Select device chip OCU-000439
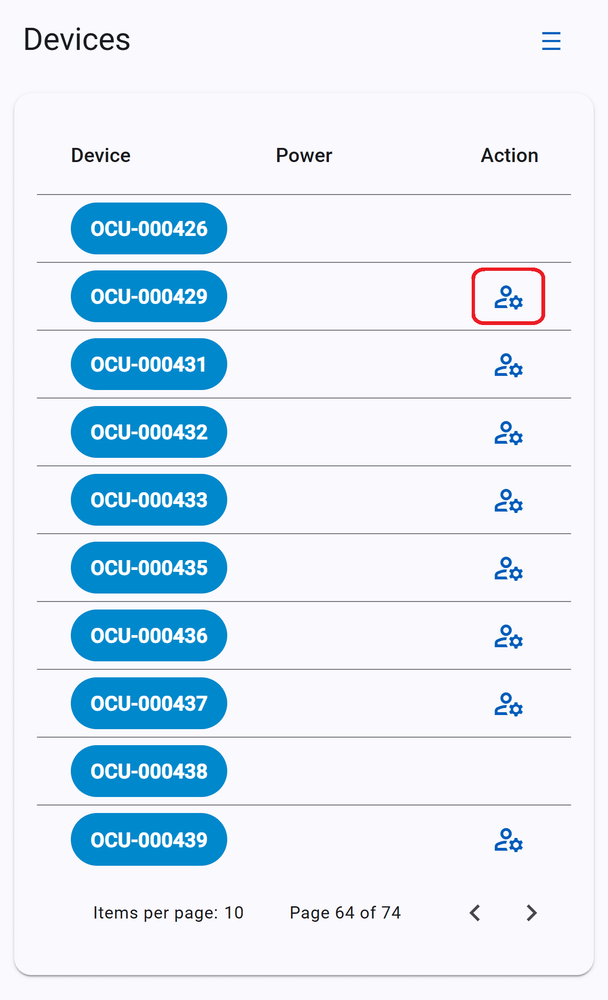Image resolution: width=608 pixels, height=1000 pixels. (x=149, y=839)
